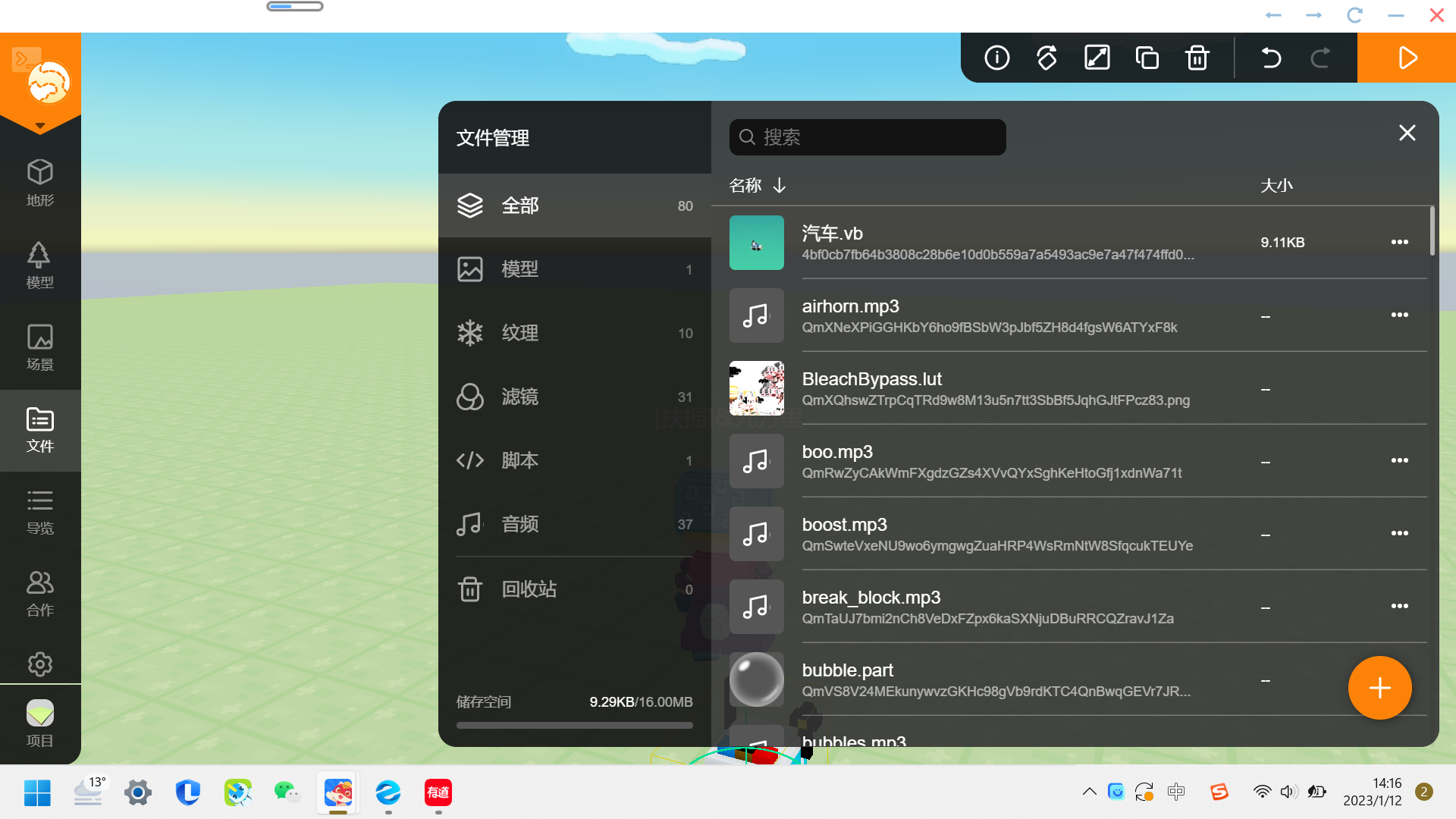The image size is (1456, 819).
Task: Close the 文件管理 file manager panel
Action: tap(1407, 133)
